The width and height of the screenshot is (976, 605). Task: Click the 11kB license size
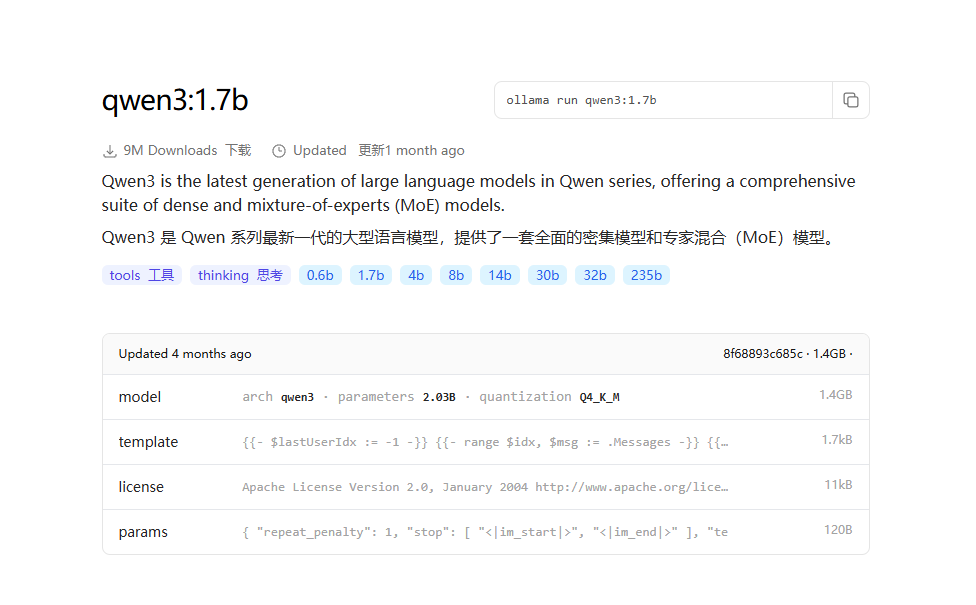point(838,485)
